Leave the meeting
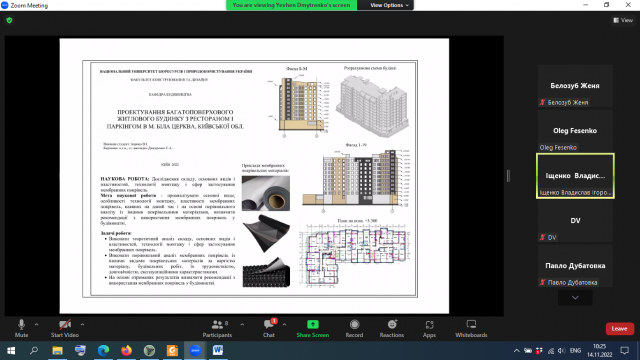The height and width of the screenshot is (360, 640). pos(619,329)
